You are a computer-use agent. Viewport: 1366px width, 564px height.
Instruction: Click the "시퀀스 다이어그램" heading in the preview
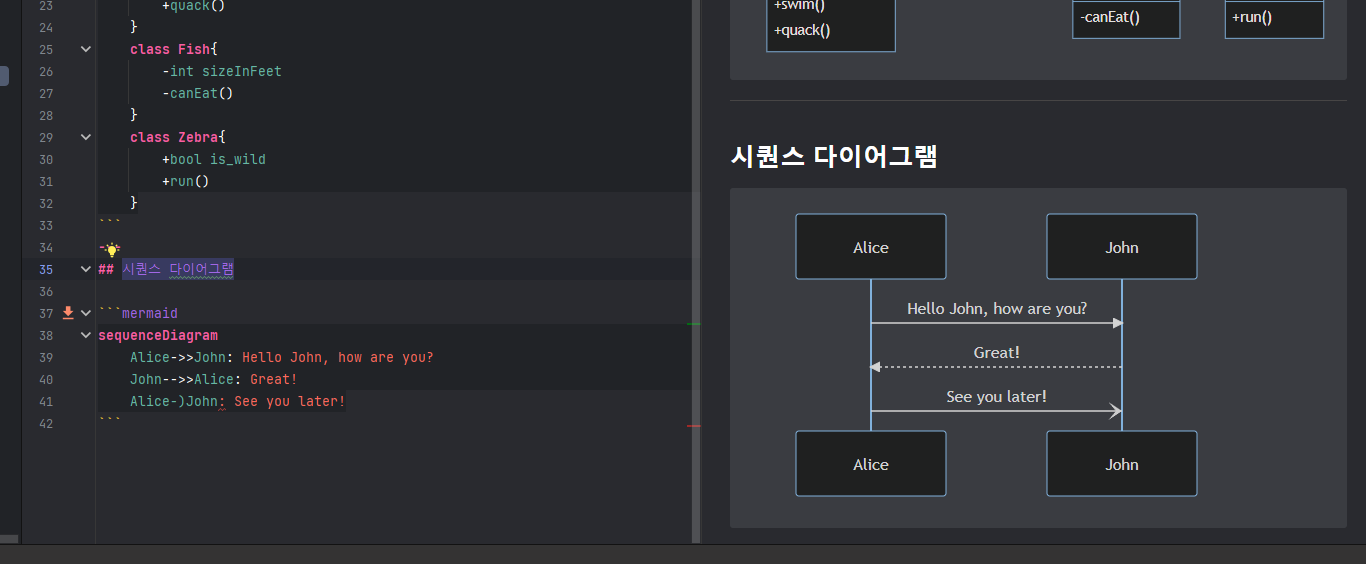[x=834, y=156]
